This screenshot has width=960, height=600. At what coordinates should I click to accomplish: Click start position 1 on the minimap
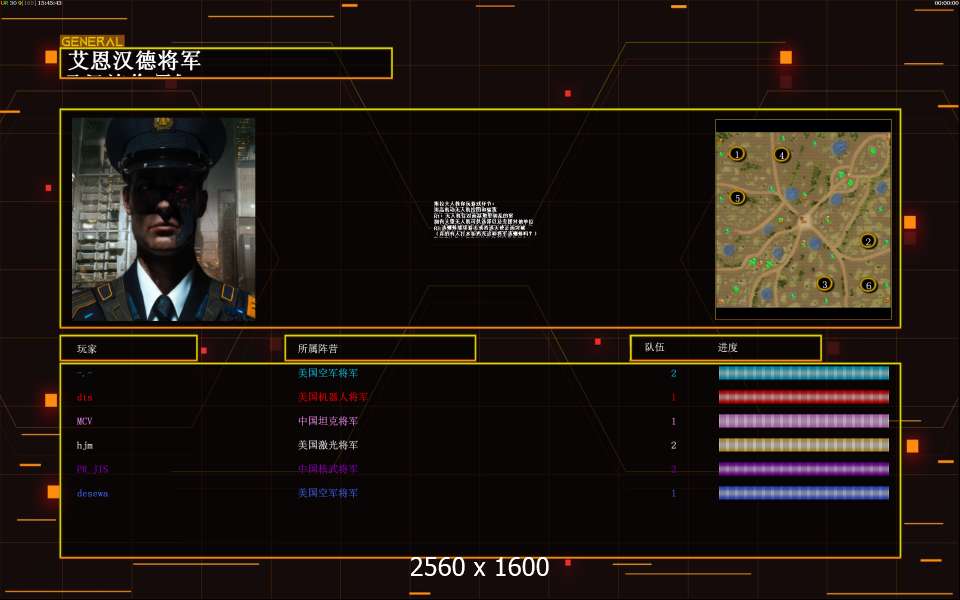tap(737, 154)
